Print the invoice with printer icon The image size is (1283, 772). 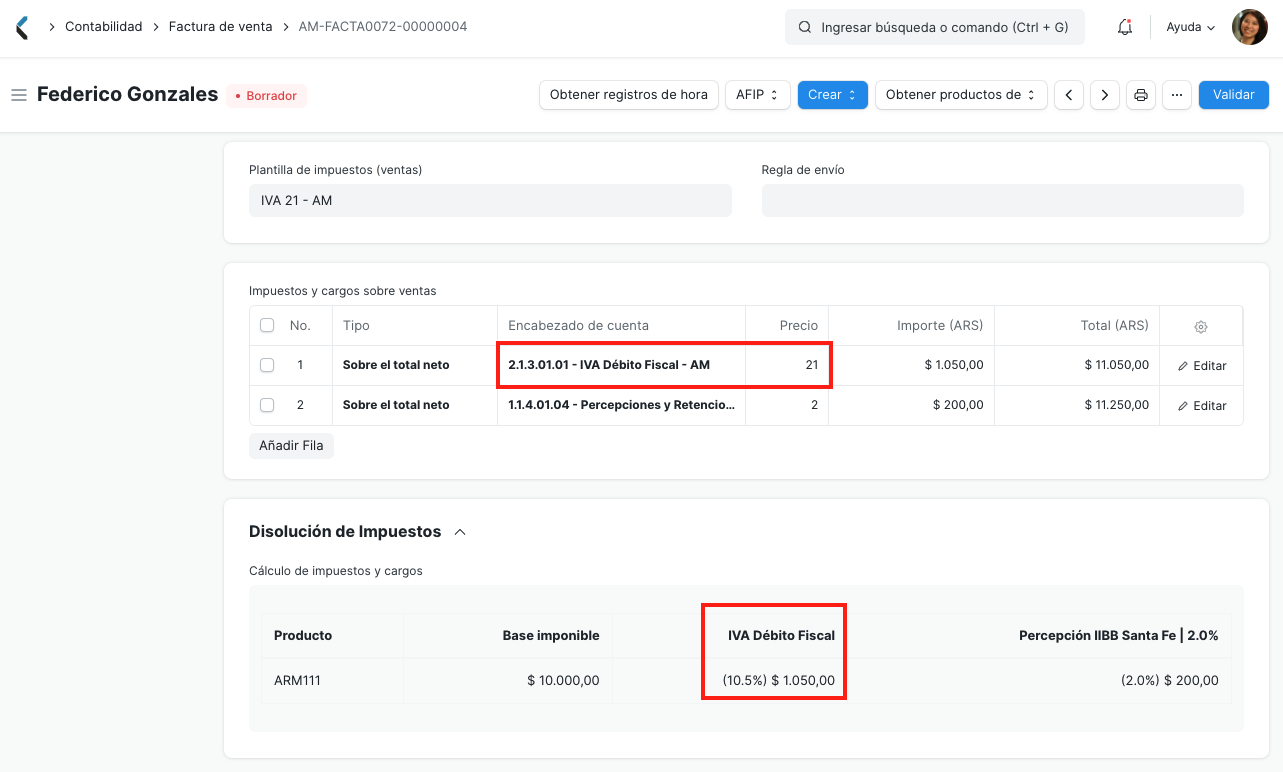tap(1141, 95)
